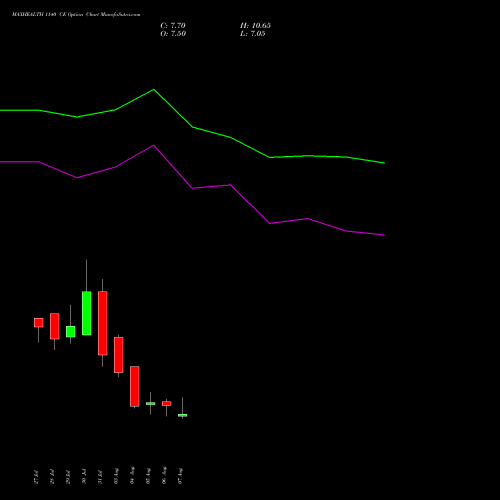This screenshot has height=500, width=500.
Task: Select the 27 Jul date label
Action: pos(36,477)
